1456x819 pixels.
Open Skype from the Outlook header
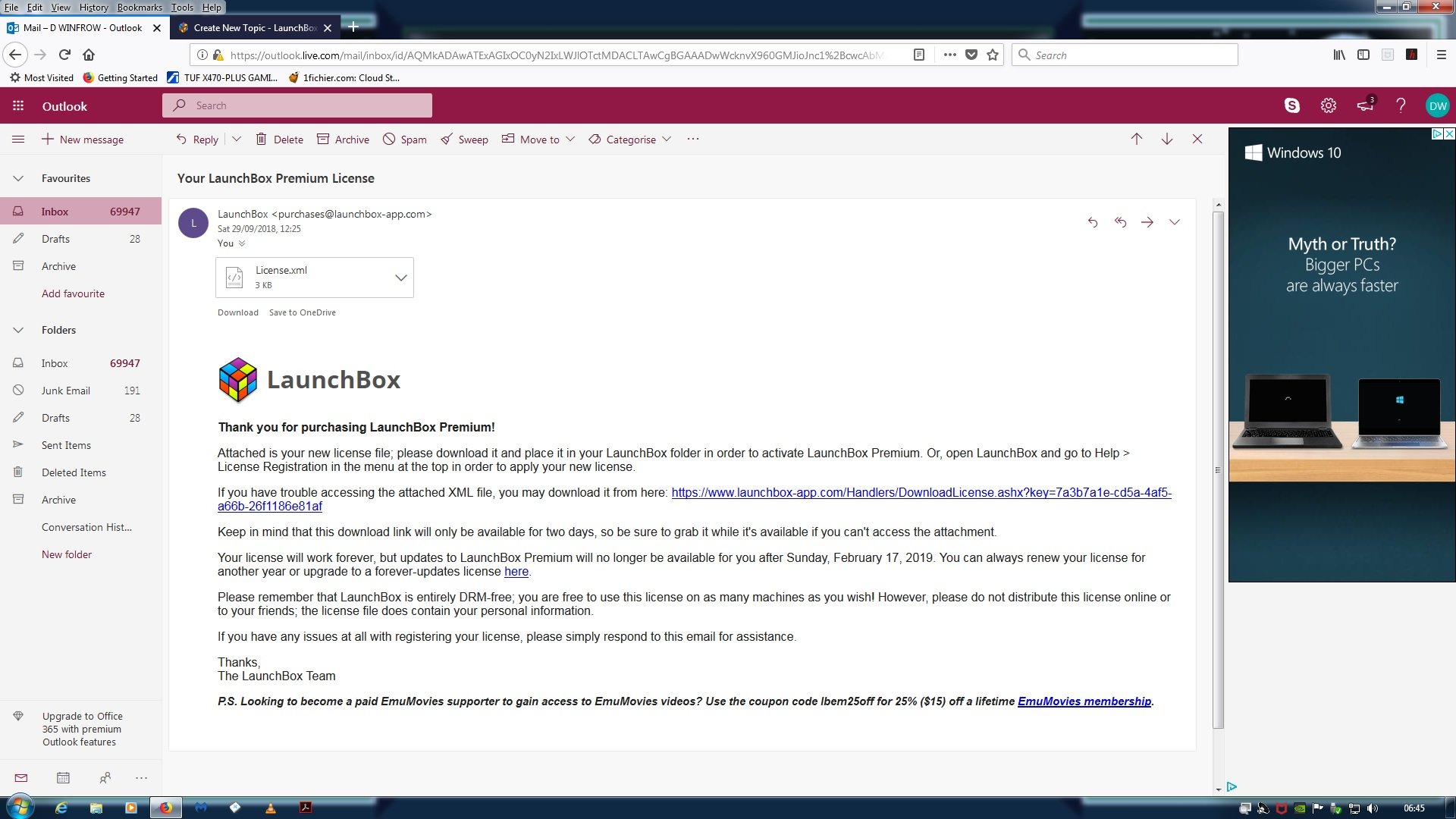1292,106
